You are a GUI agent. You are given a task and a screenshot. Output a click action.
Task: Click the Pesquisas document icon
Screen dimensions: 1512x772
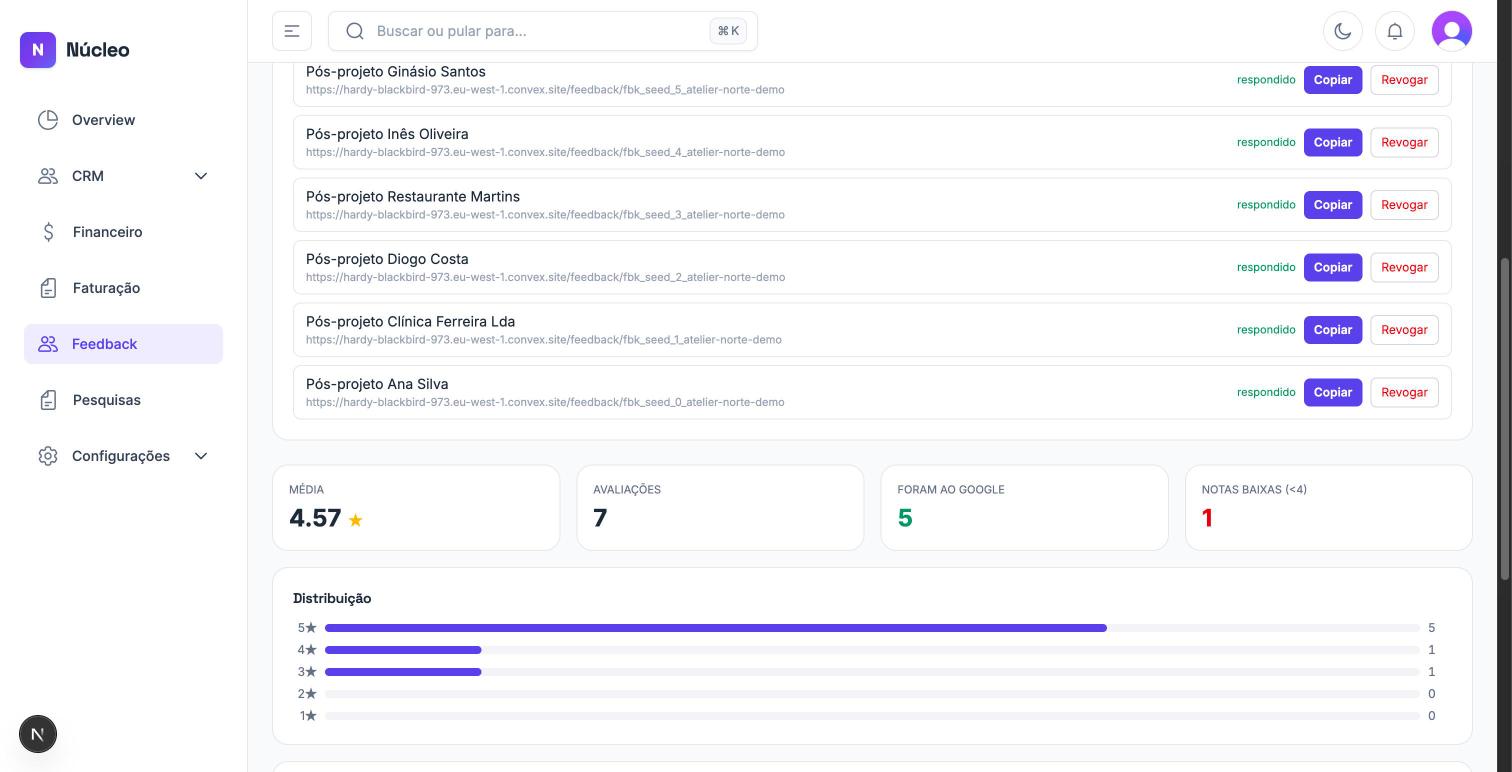48,400
